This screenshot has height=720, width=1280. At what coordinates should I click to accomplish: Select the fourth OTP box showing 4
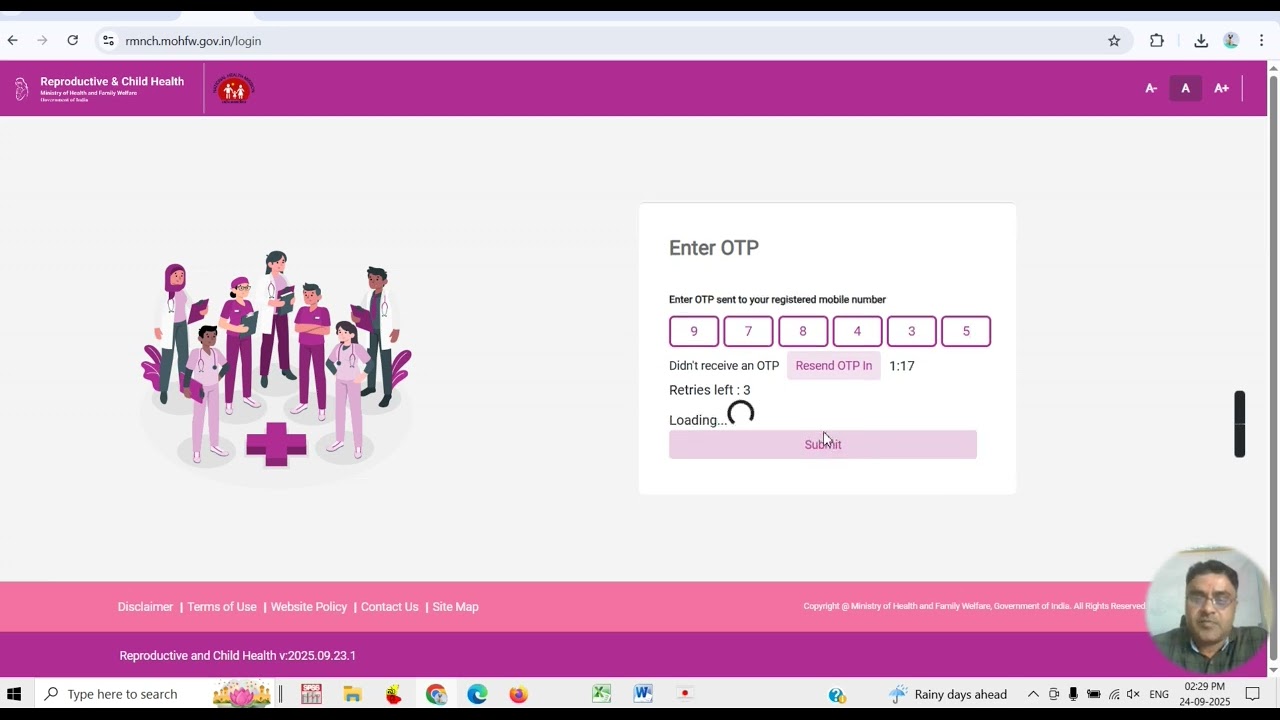(x=857, y=331)
